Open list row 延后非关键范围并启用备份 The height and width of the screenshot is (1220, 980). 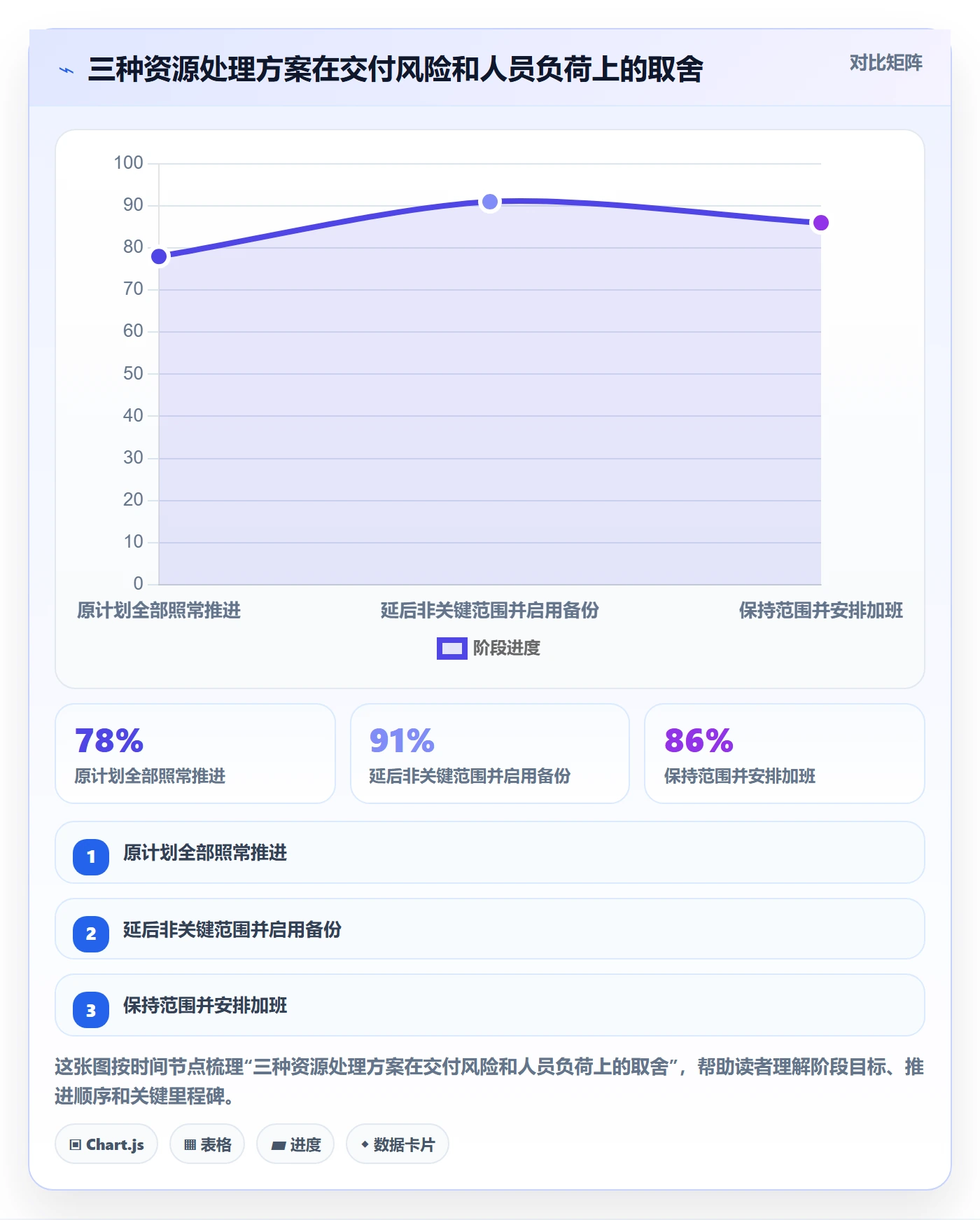tap(490, 929)
